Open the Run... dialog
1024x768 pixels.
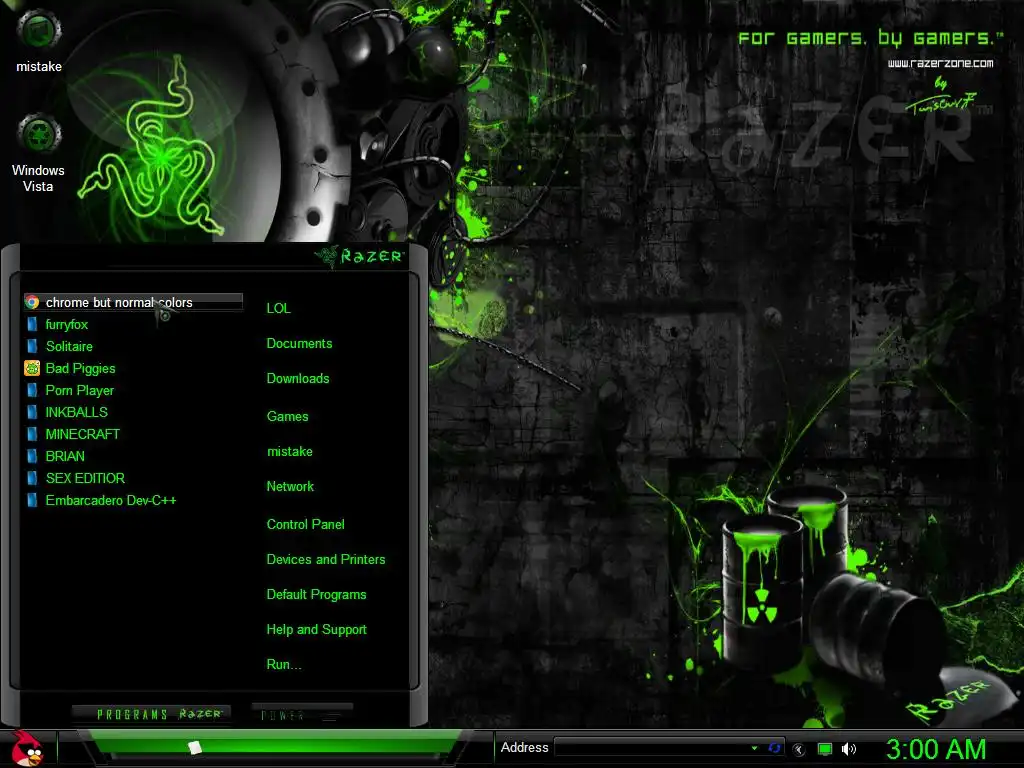pyautogui.click(x=283, y=665)
